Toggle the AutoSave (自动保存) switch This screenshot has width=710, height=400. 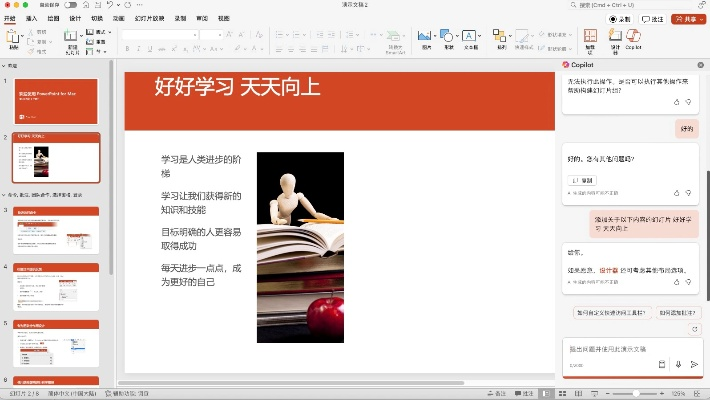tap(70, 6)
